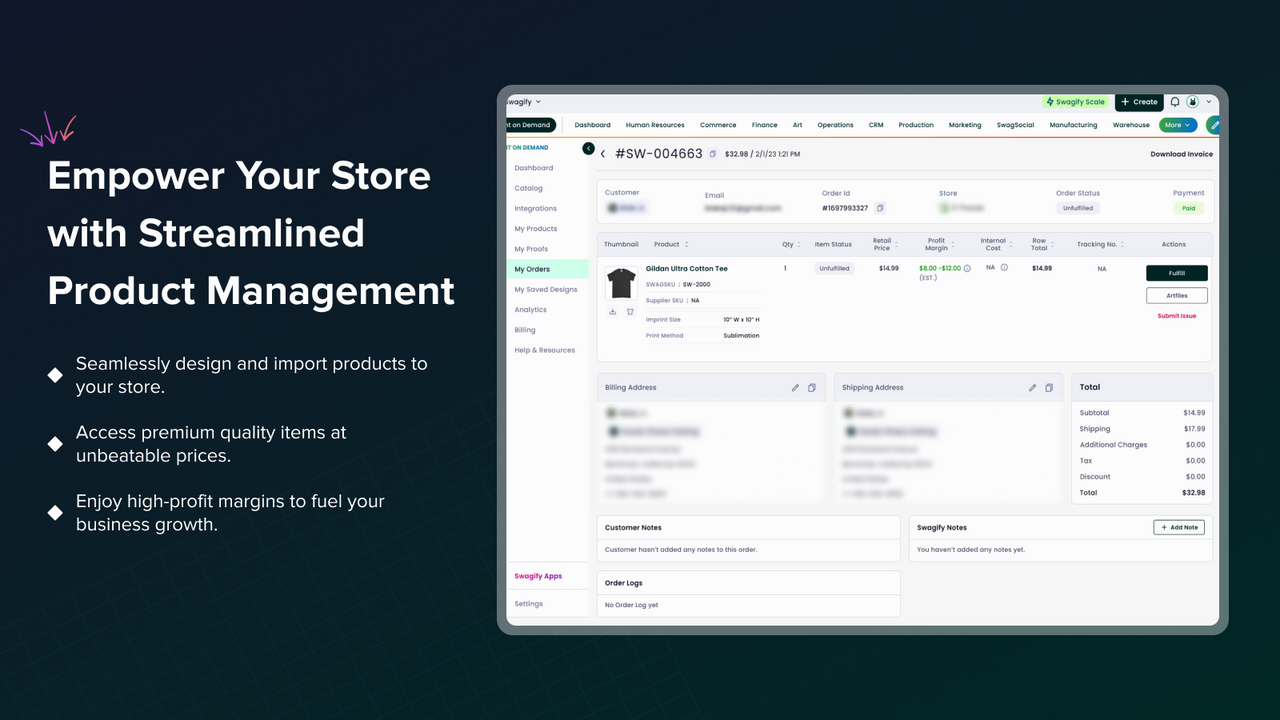Go back using the arrow beside #SW-004663

[603, 154]
